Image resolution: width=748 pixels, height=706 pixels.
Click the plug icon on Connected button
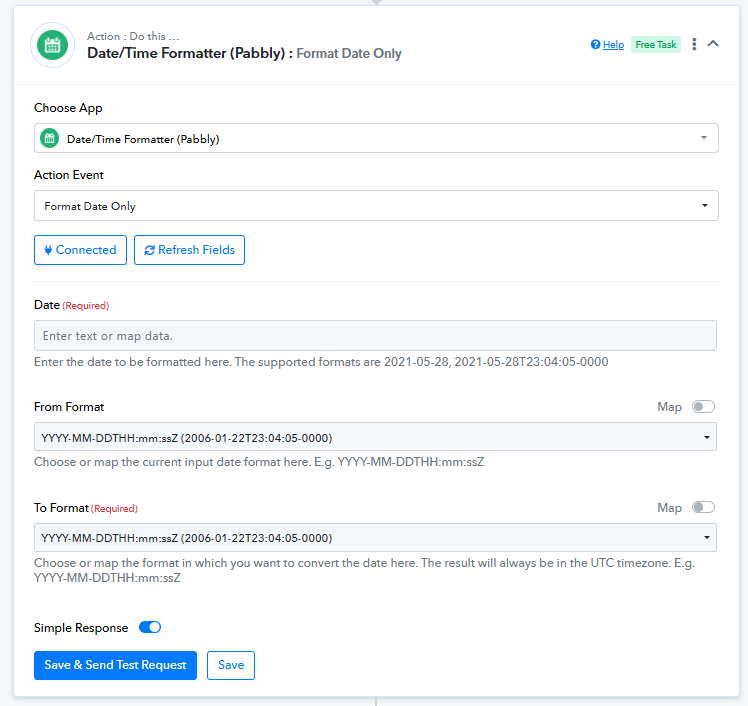[48, 250]
